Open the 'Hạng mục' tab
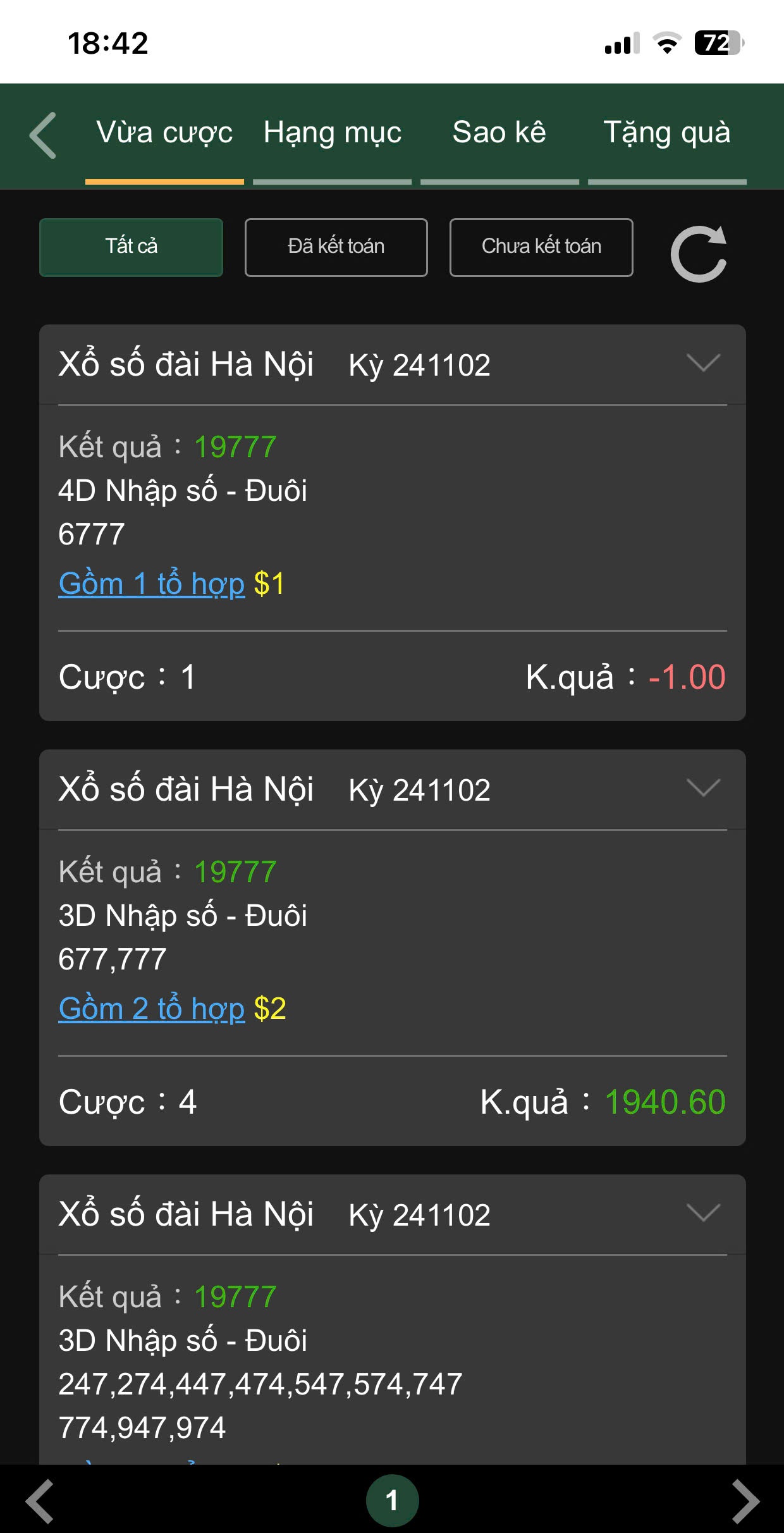Viewport: 784px width, 1533px height. (332, 133)
